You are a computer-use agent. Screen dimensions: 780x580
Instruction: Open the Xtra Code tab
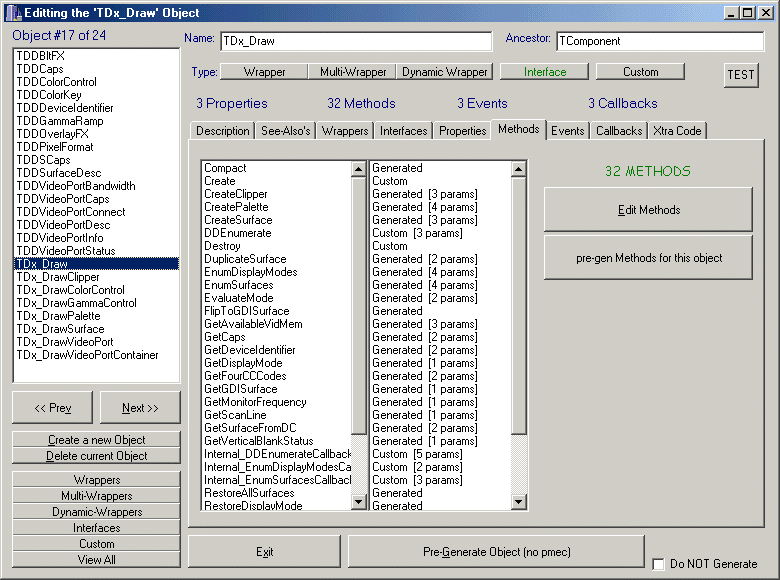[x=677, y=131]
